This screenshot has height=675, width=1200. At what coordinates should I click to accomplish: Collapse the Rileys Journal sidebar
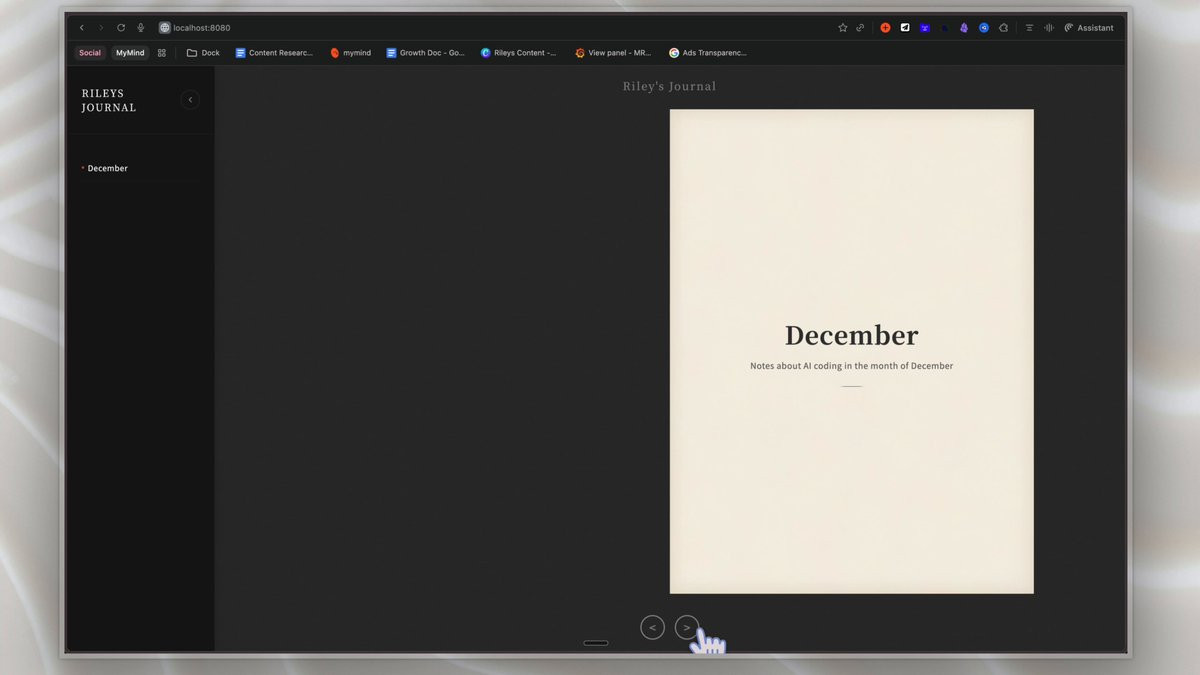tap(190, 100)
